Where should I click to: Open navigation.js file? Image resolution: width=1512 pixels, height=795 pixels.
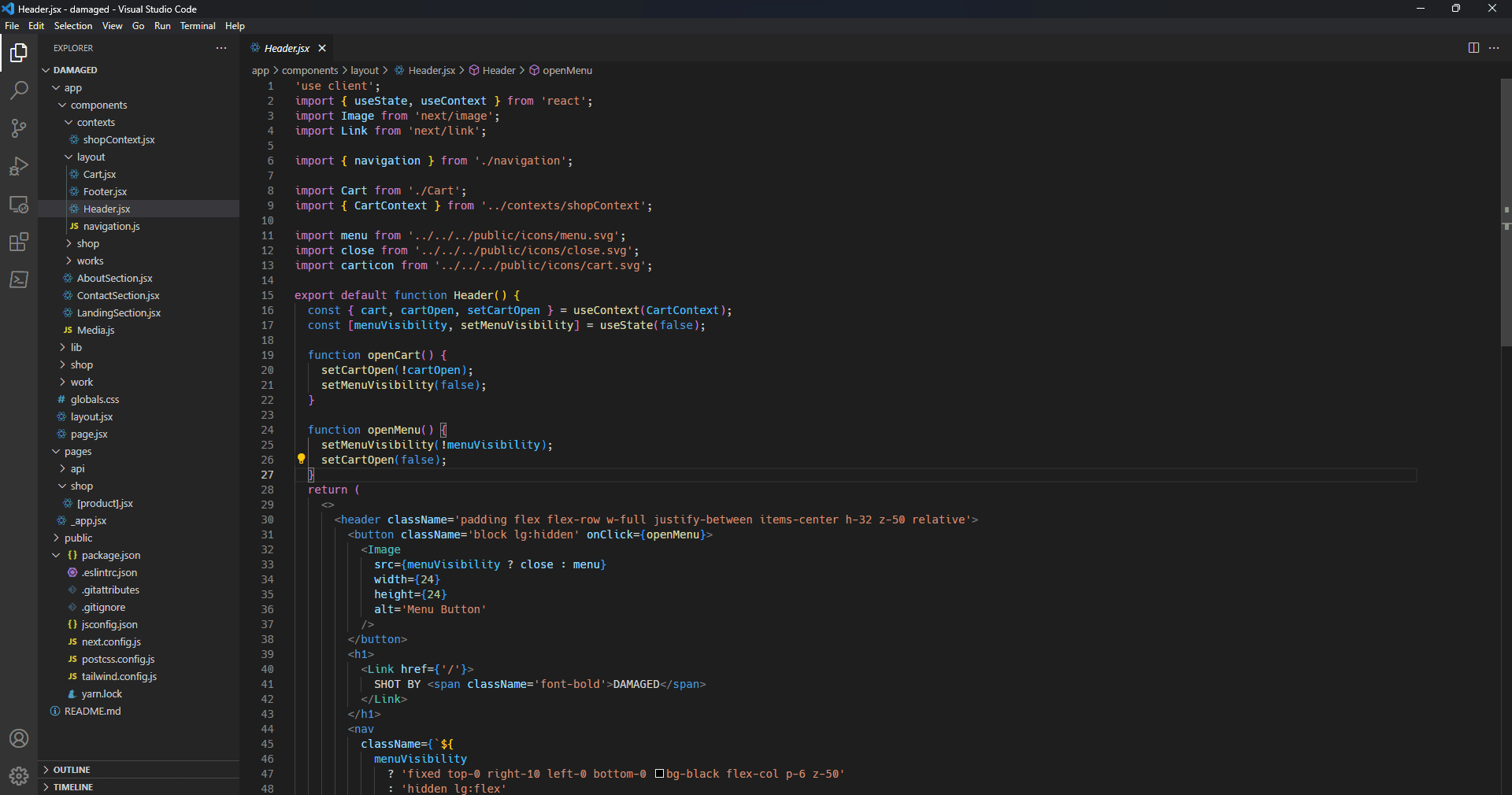coord(139,226)
